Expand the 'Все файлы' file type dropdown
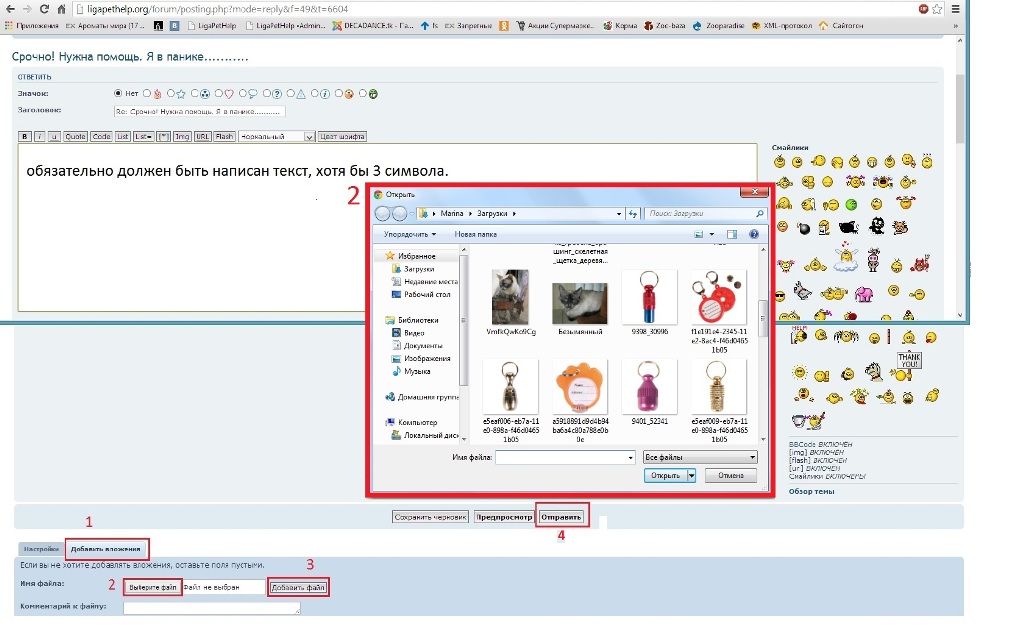This screenshot has height=640, width=1024. (700, 457)
